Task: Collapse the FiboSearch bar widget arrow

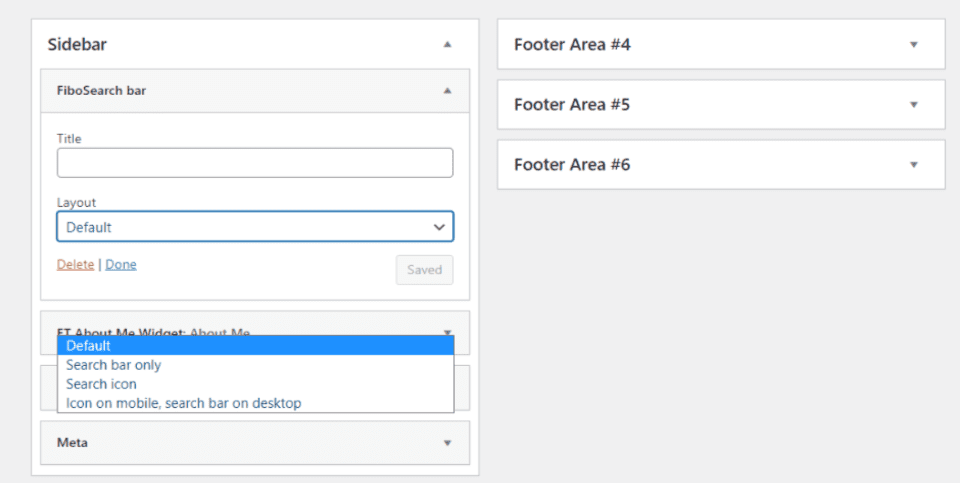Action: point(447,91)
